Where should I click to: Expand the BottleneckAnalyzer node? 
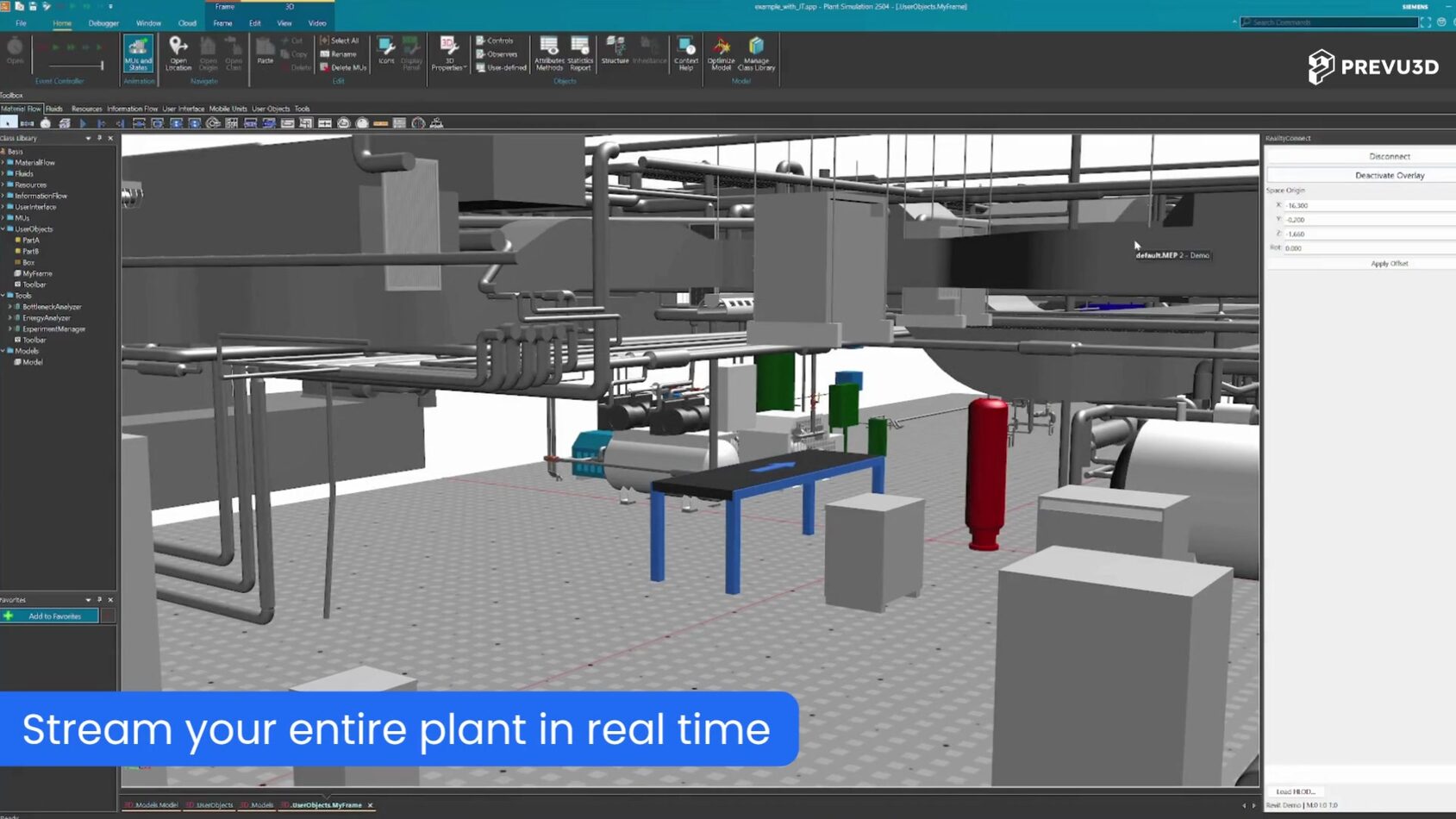click(x=9, y=307)
